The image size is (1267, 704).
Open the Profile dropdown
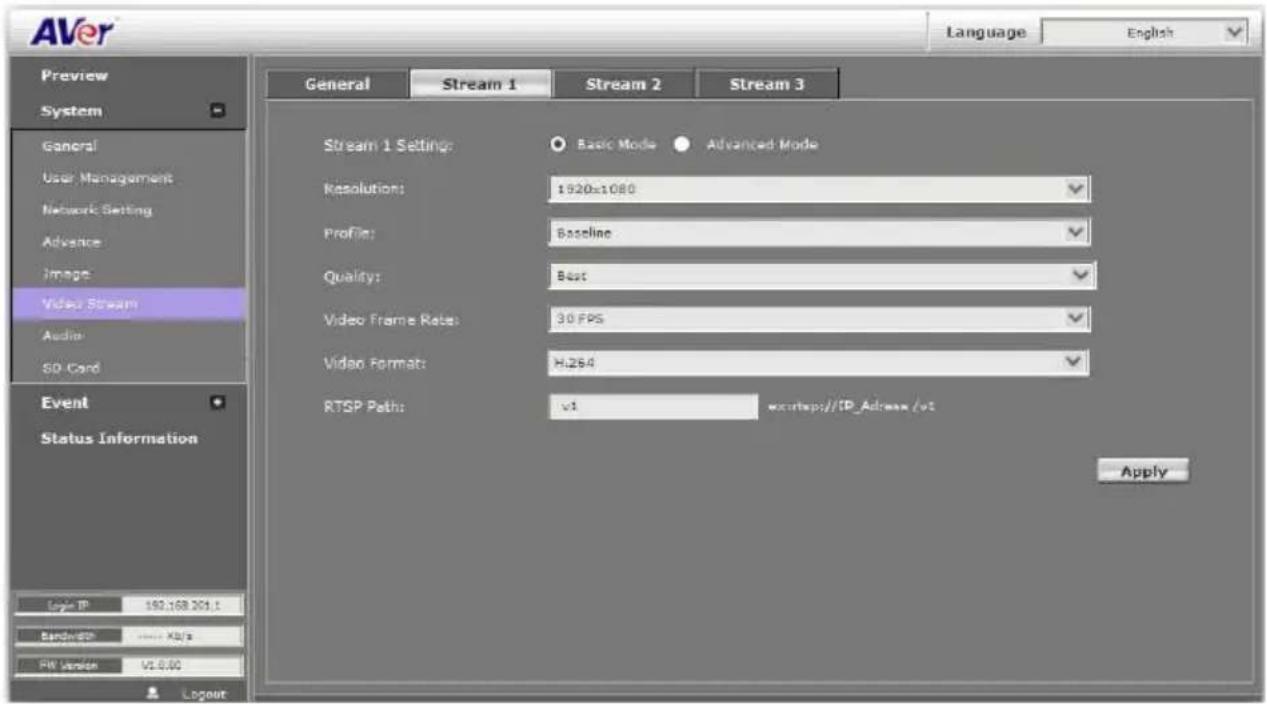click(x=819, y=233)
